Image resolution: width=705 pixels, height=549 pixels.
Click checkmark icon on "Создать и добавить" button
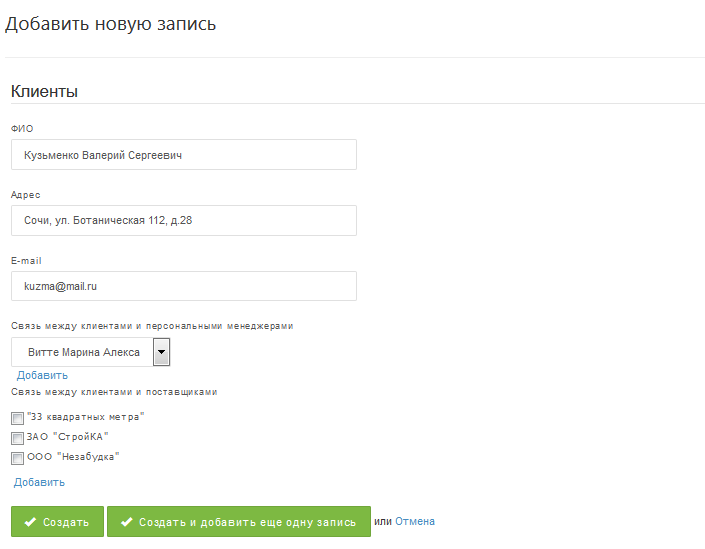(x=126, y=522)
